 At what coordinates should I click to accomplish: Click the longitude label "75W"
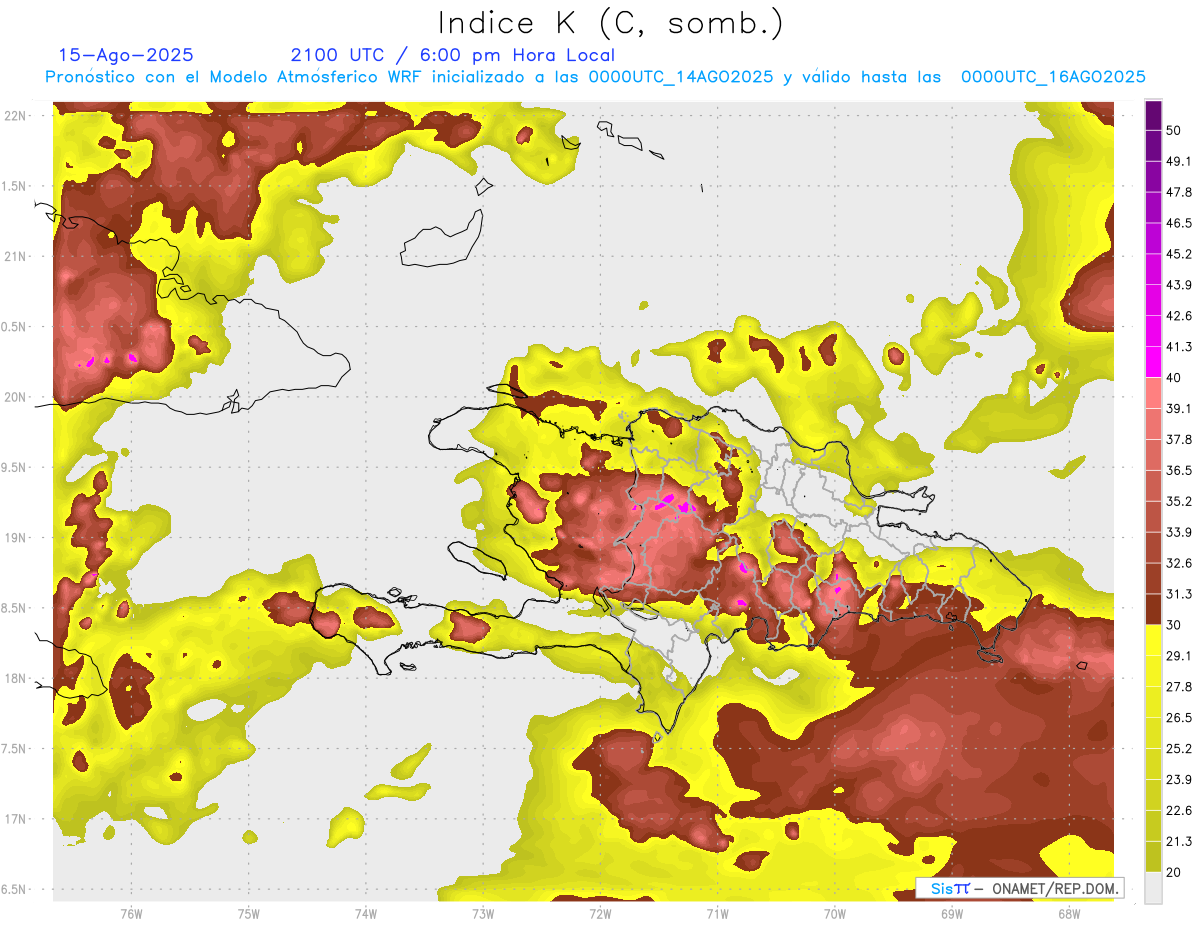[x=249, y=913]
